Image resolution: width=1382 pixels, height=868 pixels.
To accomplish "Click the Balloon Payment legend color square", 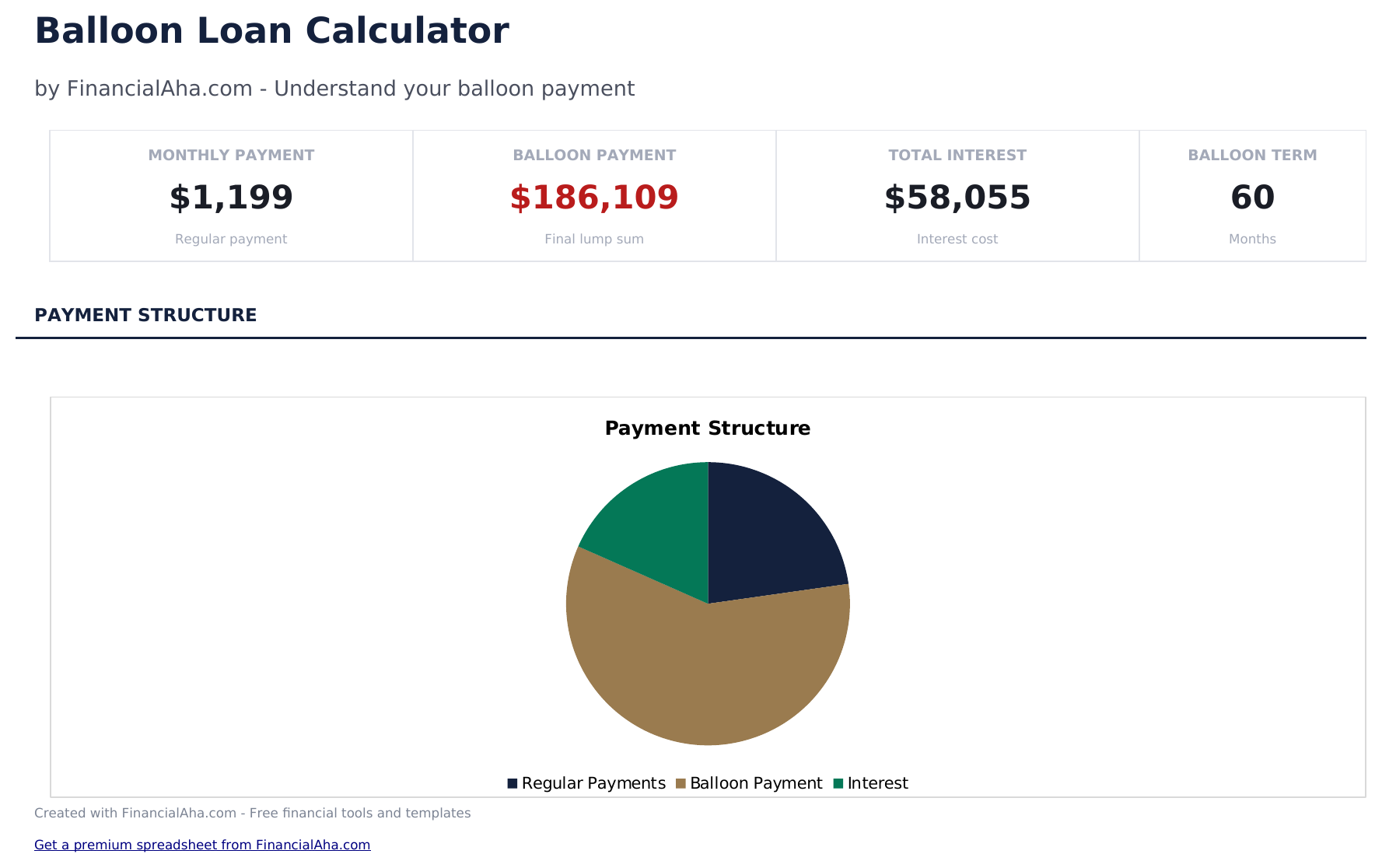I will (681, 783).
